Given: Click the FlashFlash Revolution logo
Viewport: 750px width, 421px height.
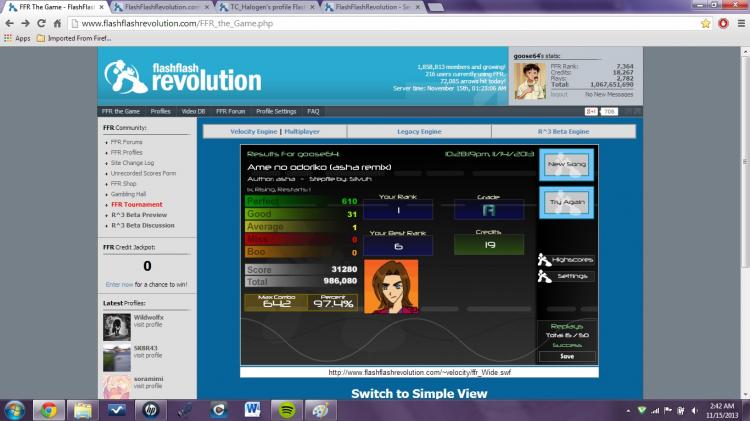Looking at the screenshot, I should coord(183,77).
